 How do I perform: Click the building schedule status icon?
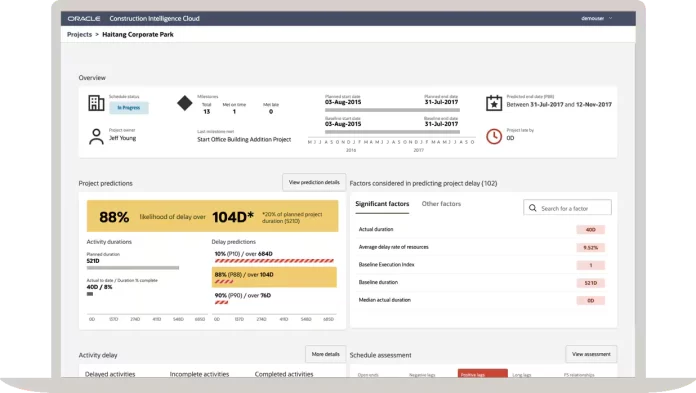(96, 103)
